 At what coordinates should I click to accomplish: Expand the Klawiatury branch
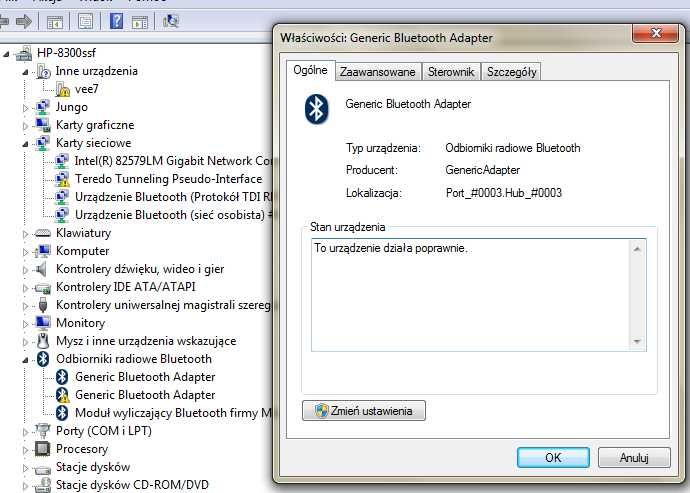point(25,234)
